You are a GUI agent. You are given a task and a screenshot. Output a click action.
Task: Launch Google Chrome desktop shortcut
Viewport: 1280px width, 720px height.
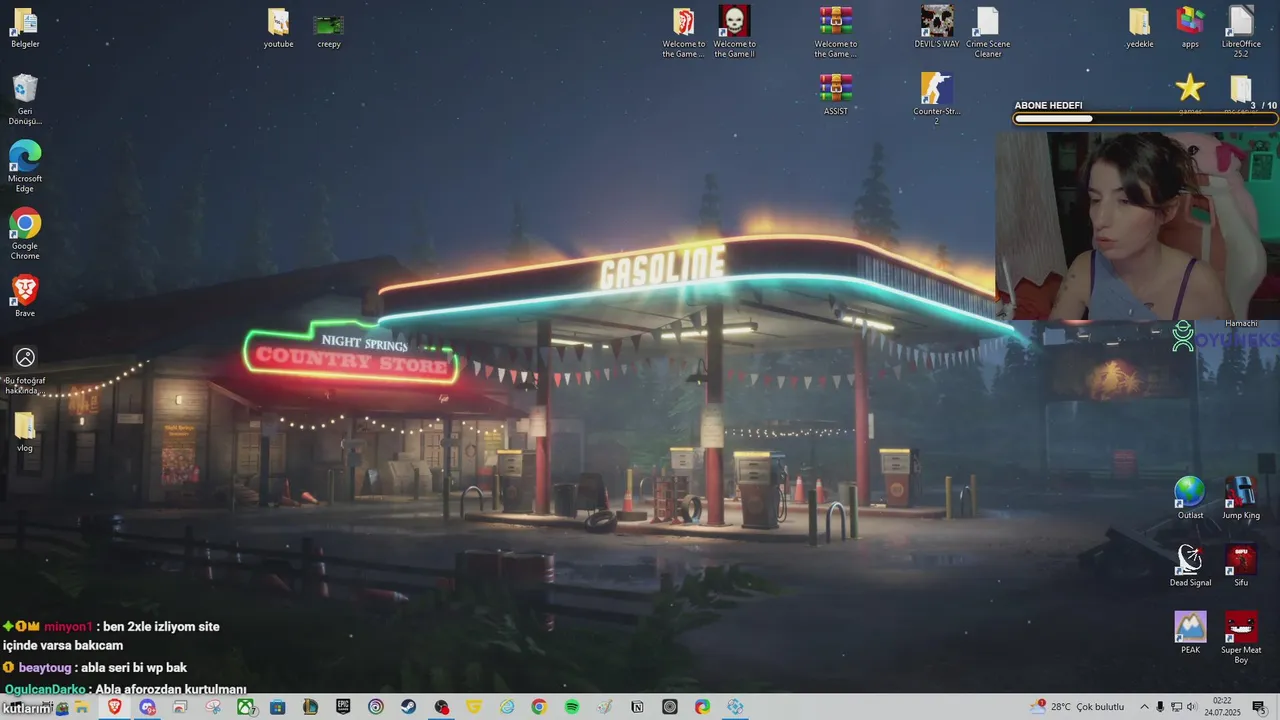[25, 235]
